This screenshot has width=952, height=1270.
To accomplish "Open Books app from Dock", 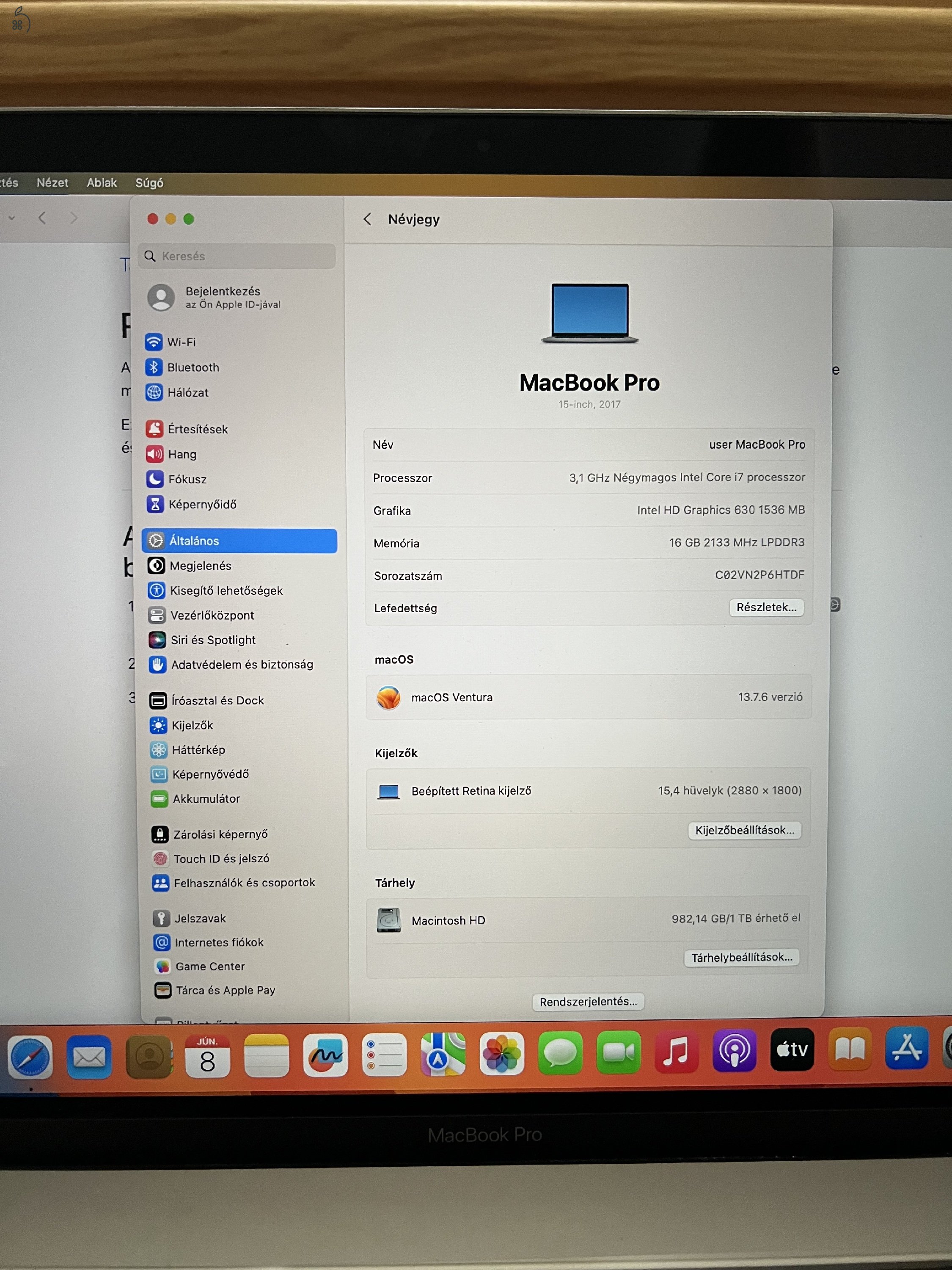I will (850, 1049).
